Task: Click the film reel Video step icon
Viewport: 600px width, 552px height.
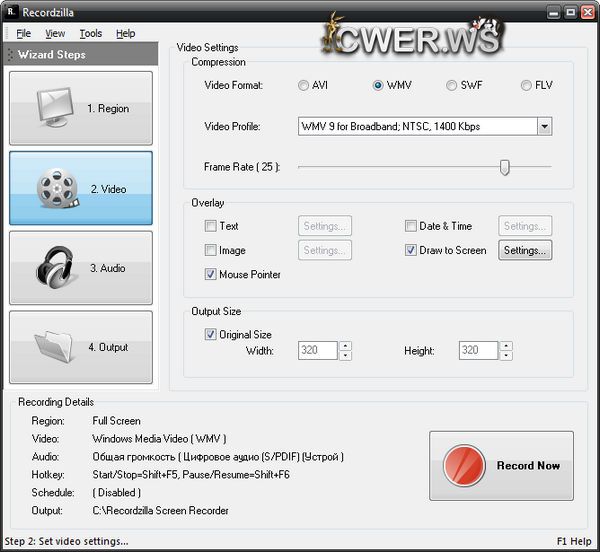Action: (56, 189)
